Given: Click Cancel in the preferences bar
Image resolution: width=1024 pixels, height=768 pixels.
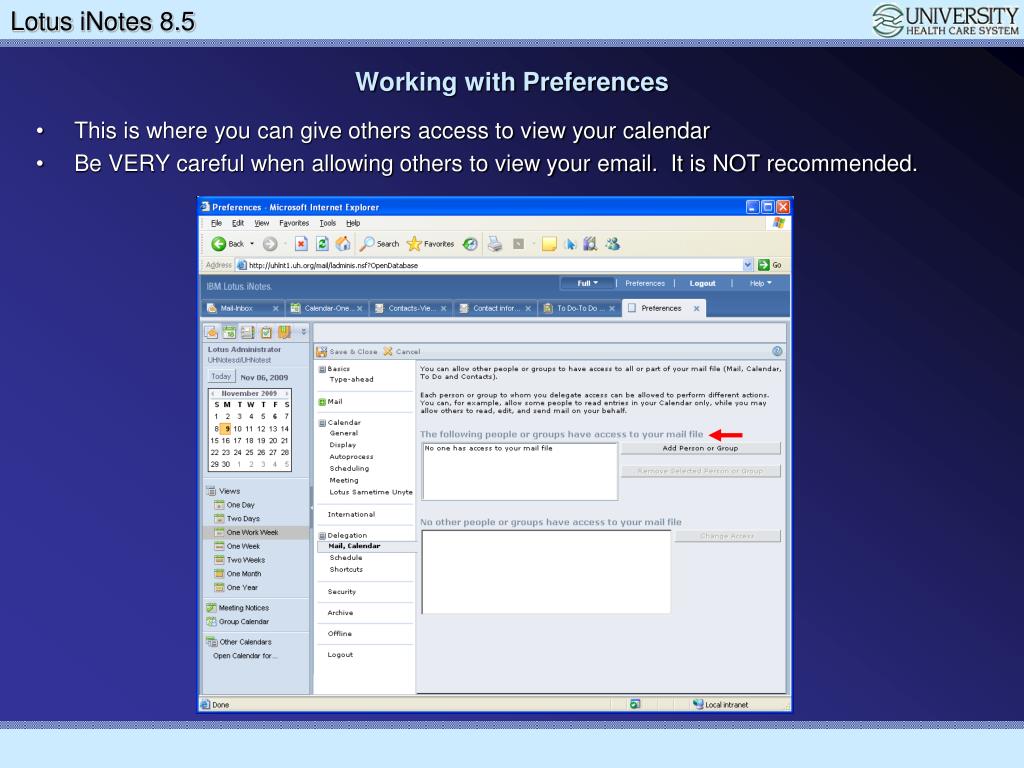Looking at the screenshot, I should [x=402, y=352].
